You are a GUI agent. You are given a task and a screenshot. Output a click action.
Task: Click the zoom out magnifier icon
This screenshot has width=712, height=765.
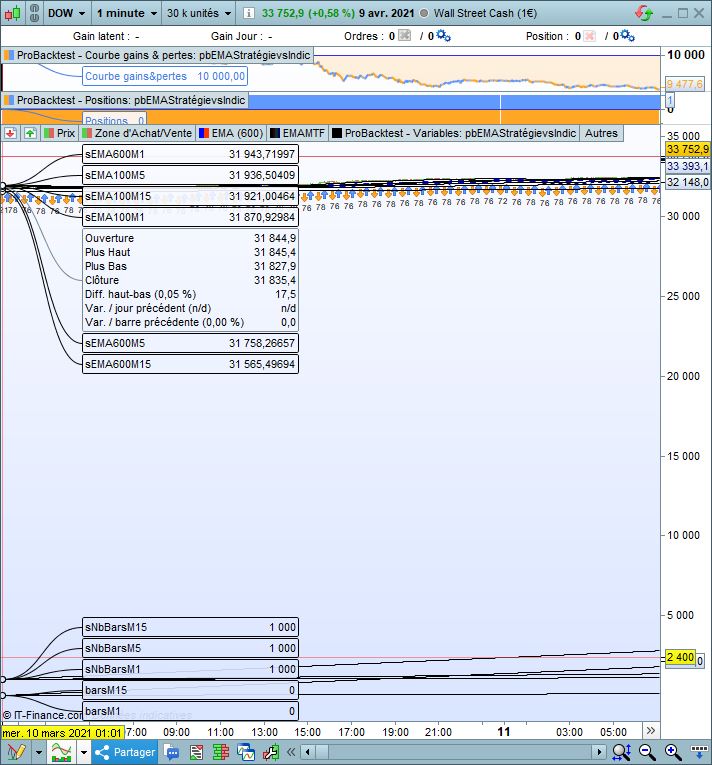647,752
